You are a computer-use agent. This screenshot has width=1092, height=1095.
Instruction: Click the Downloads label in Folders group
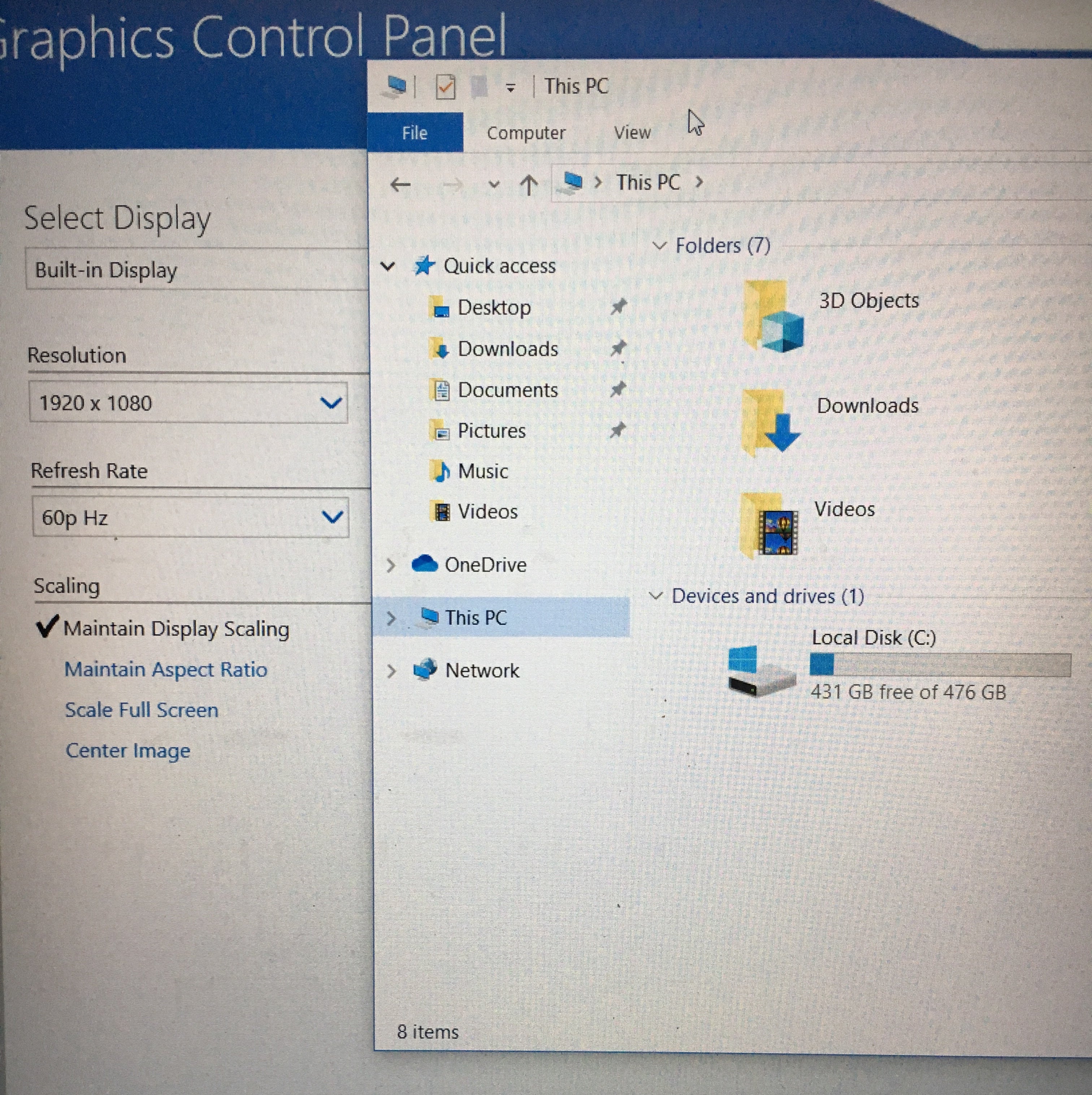pyautogui.click(x=868, y=405)
